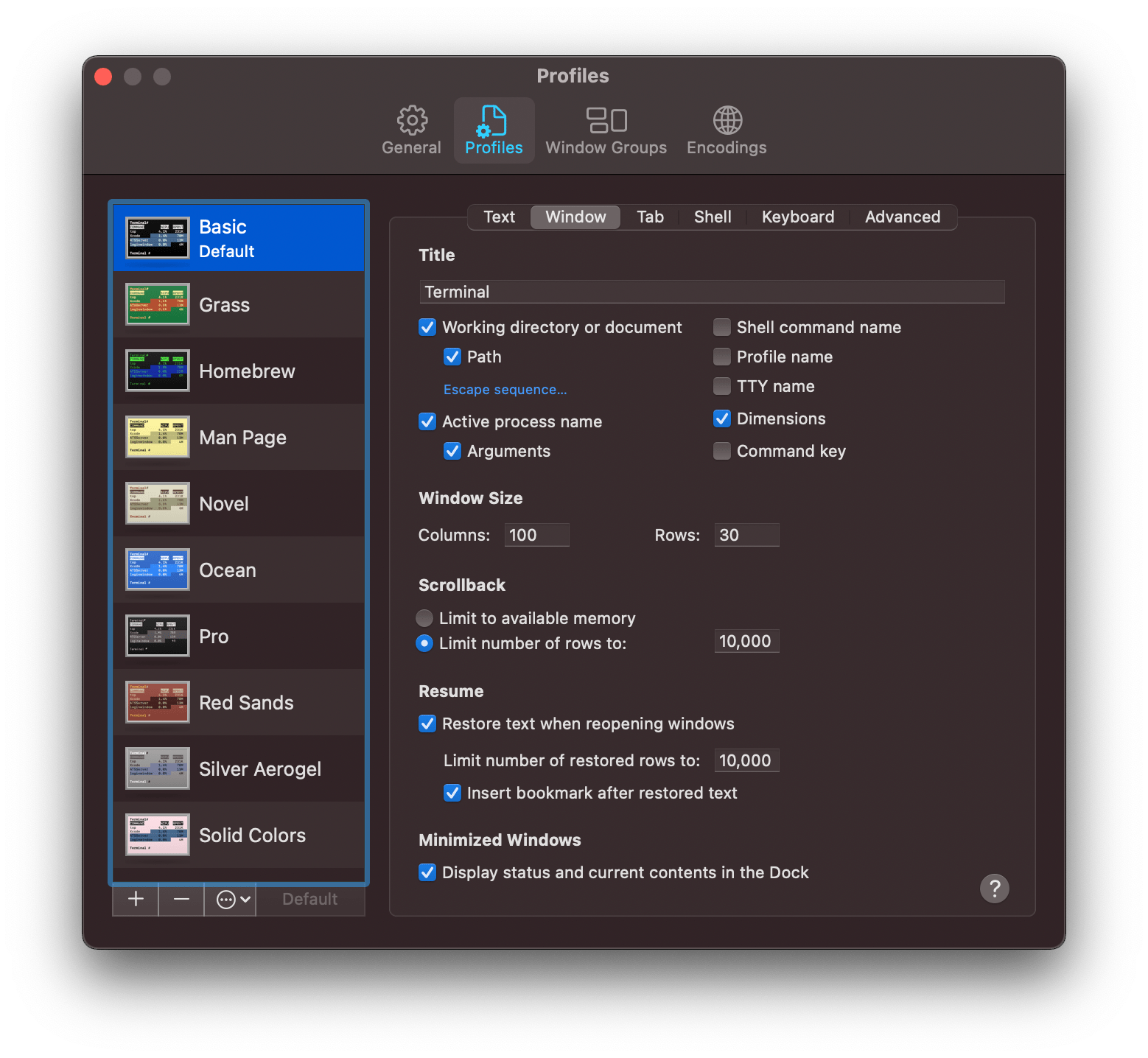Open the General preferences pane
The image size is (1148, 1058).
coord(410,130)
